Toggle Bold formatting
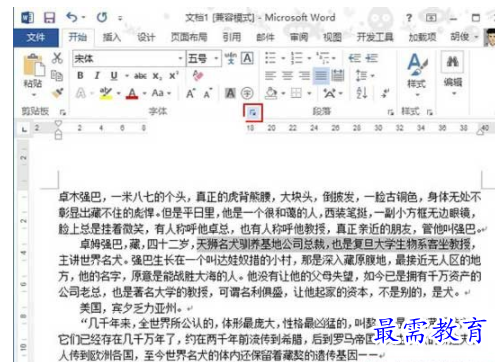 click(x=80, y=76)
